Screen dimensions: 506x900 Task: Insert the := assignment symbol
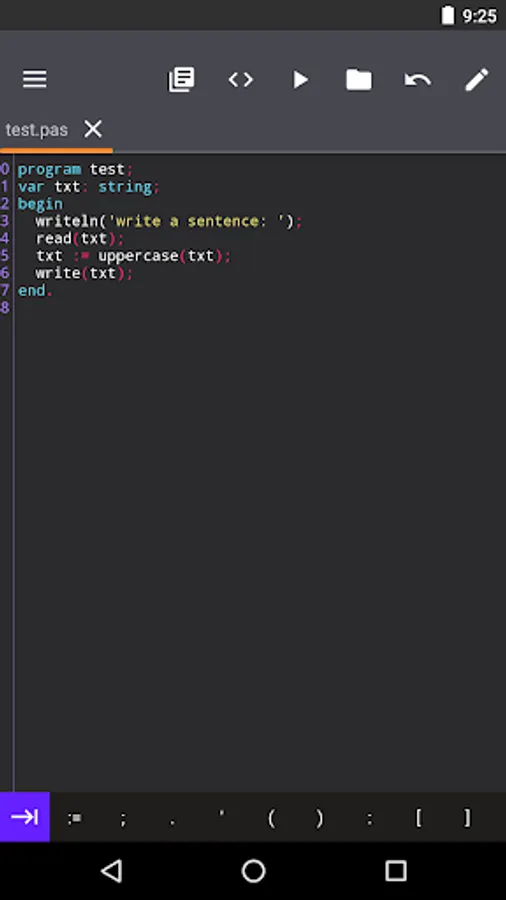pos(74,818)
